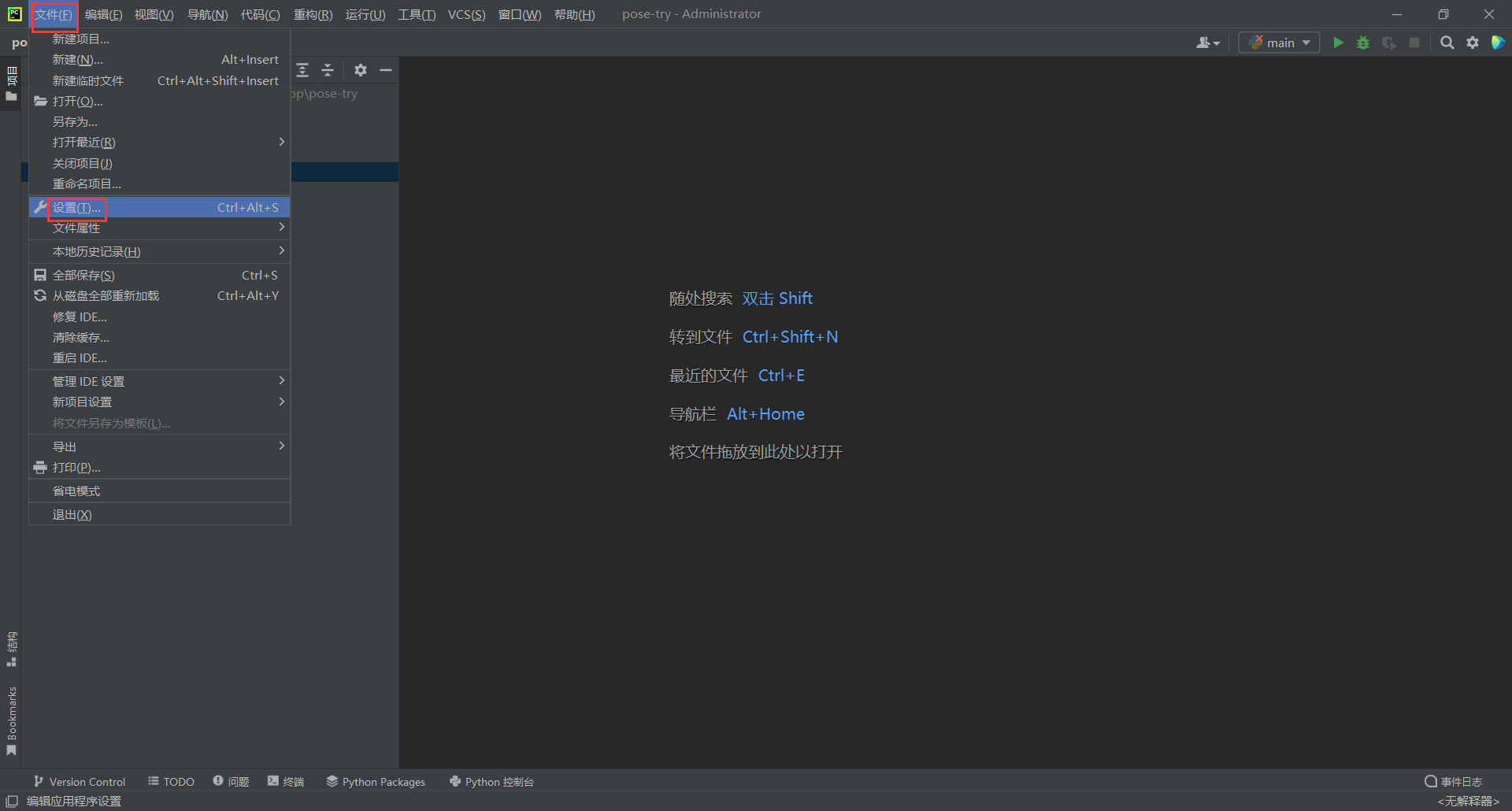Viewport: 1512px width, 811px height.
Task: Expand 管理 IDE 设置 submenu
Action: pos(160,381)
